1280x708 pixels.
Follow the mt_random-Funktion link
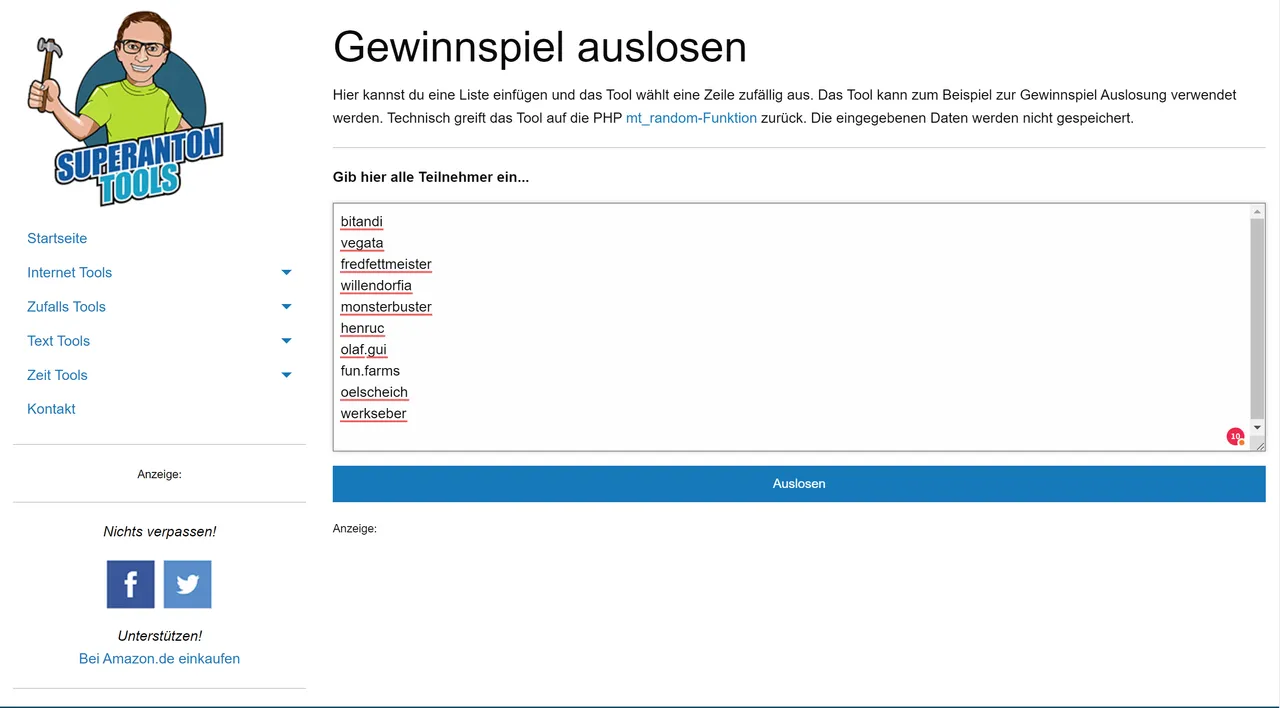pyautogui.click(x=691, y=117)
